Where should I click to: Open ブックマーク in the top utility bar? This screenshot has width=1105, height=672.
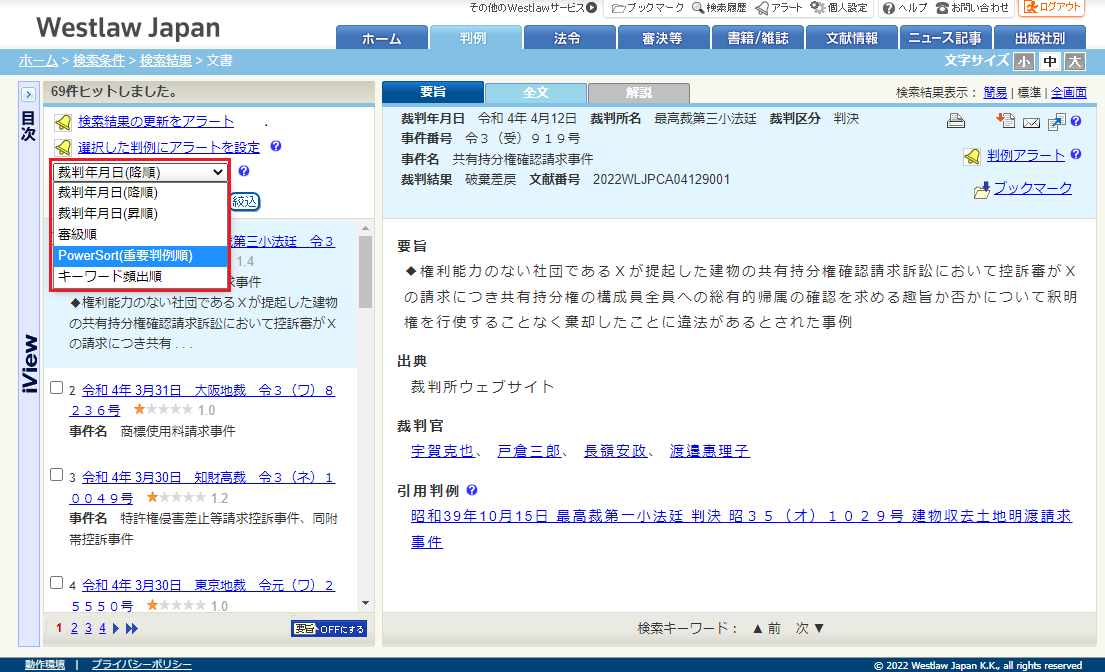(648, 8)
